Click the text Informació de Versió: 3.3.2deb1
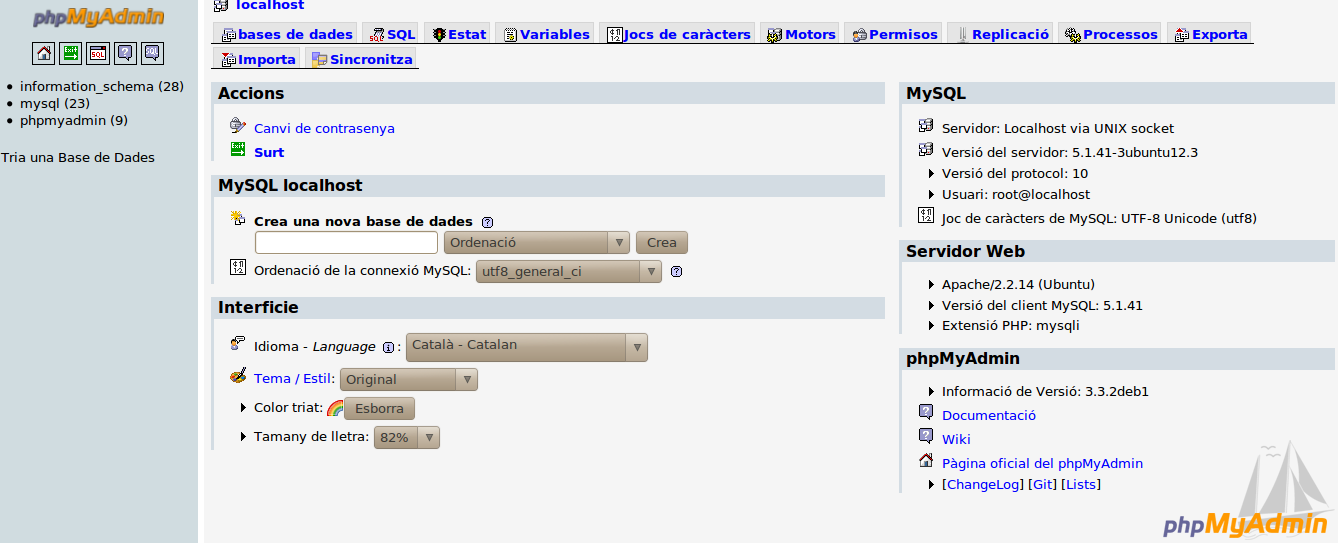Viewport: 1338px width, 543px height. click(x=1045, y=392)
